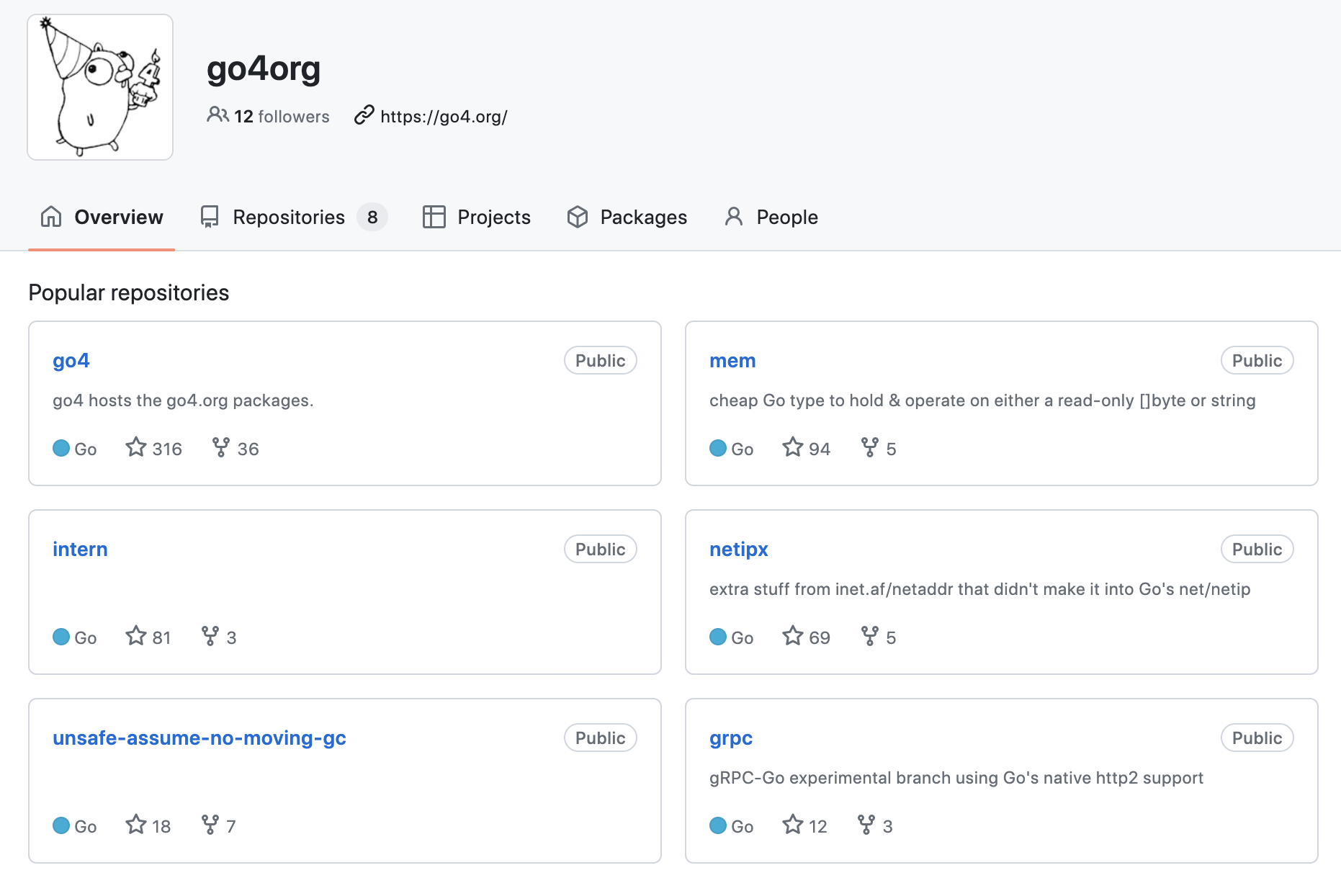Click the Overview home icon
The width and height of the screenshot is (1341, 896).
[x=51, y=217]
